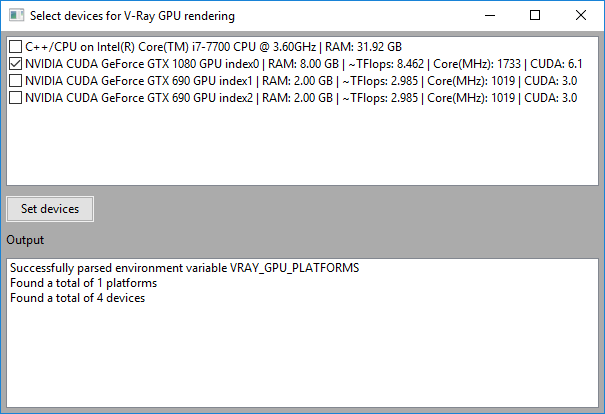Tick the GTX 690 GPU index2 checkbox
The height and width of the screenshot is (414, 605).
[x=16, y=97]
